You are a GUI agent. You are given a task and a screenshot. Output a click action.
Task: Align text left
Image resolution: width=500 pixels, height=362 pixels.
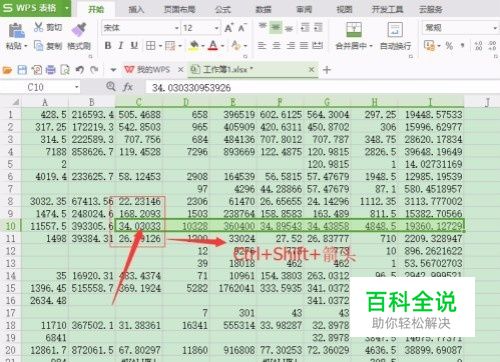(x=262, y=45)
